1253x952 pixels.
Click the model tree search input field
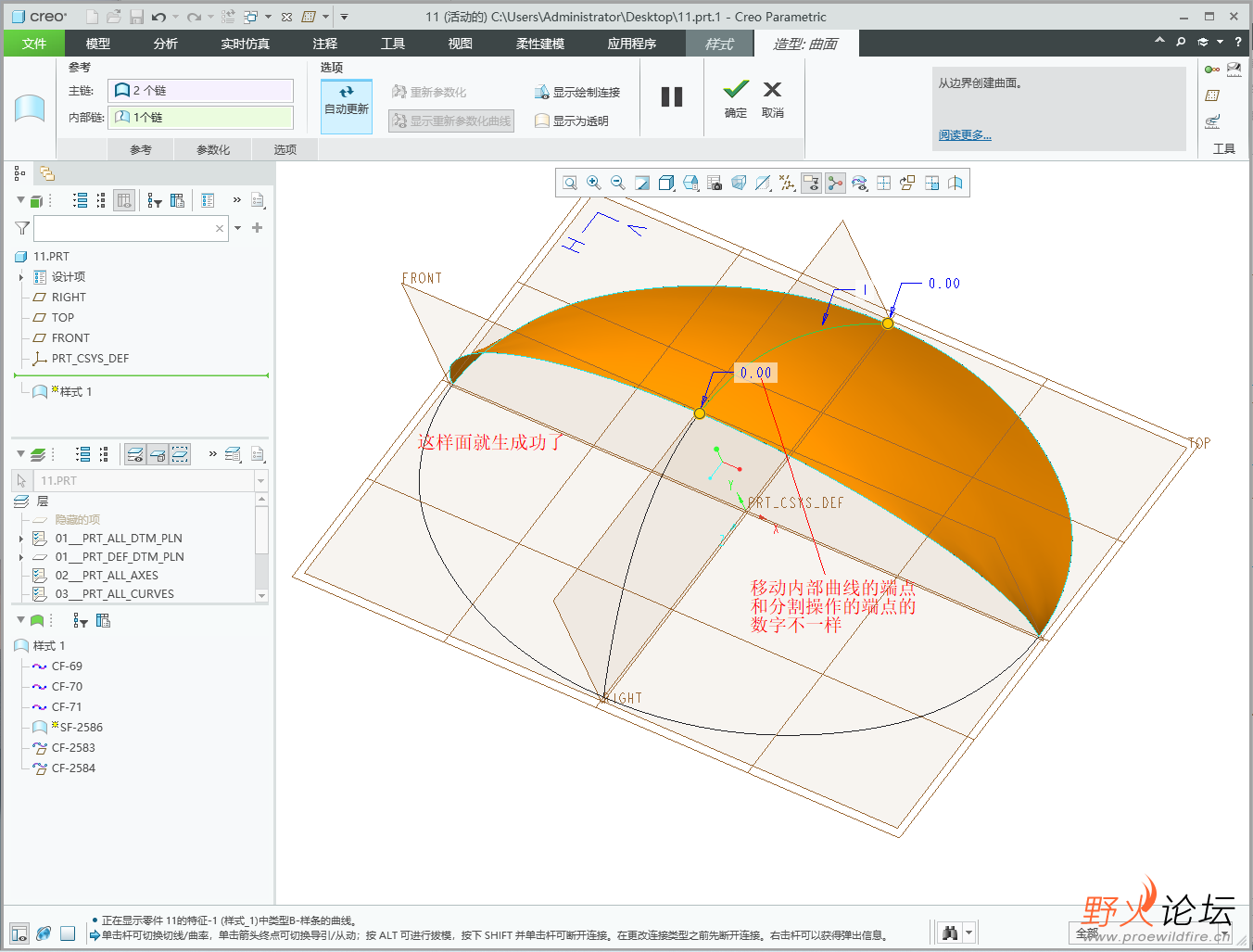[x=130, y=228]
